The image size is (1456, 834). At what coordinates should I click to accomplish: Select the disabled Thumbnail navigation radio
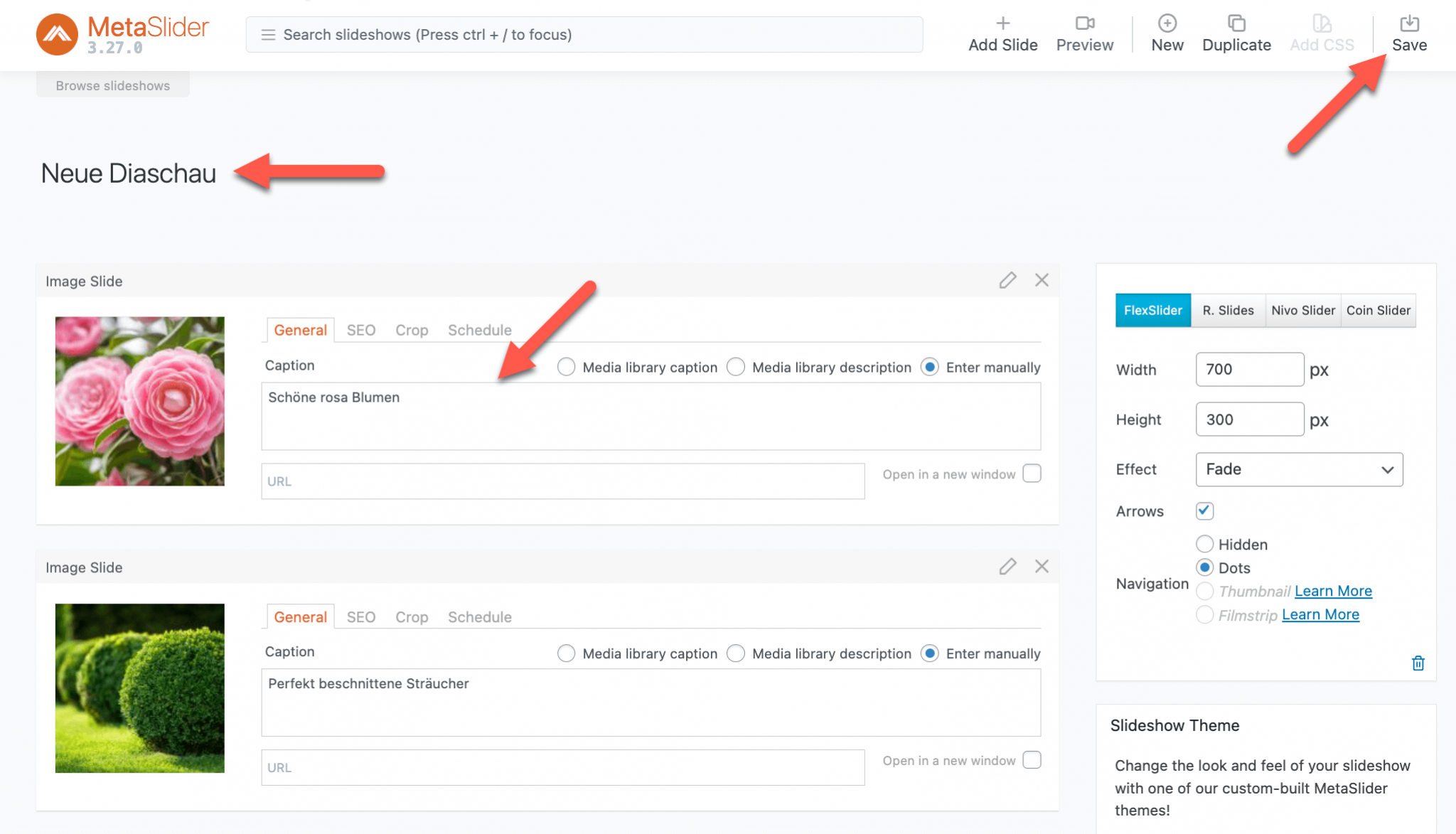1204,591
